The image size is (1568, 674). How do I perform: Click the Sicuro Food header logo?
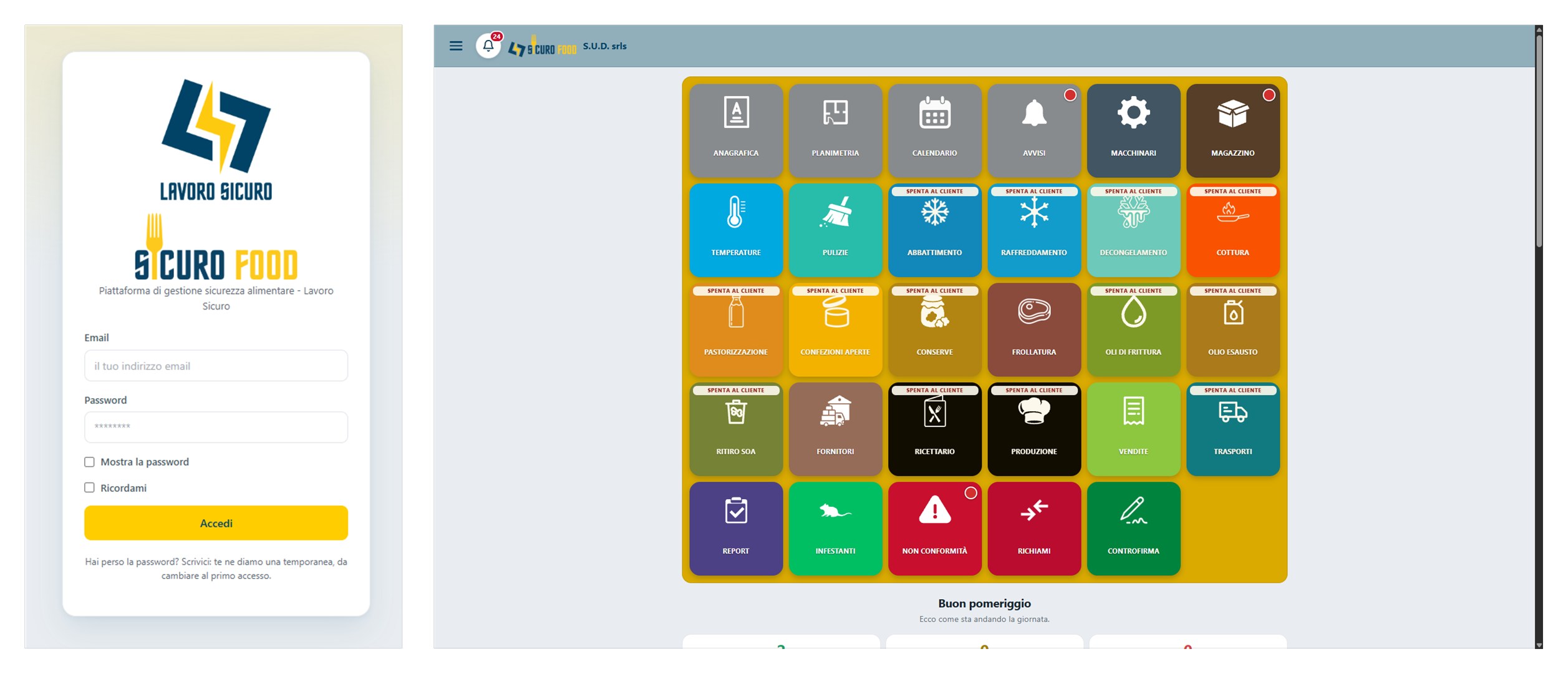click(542, 46)
